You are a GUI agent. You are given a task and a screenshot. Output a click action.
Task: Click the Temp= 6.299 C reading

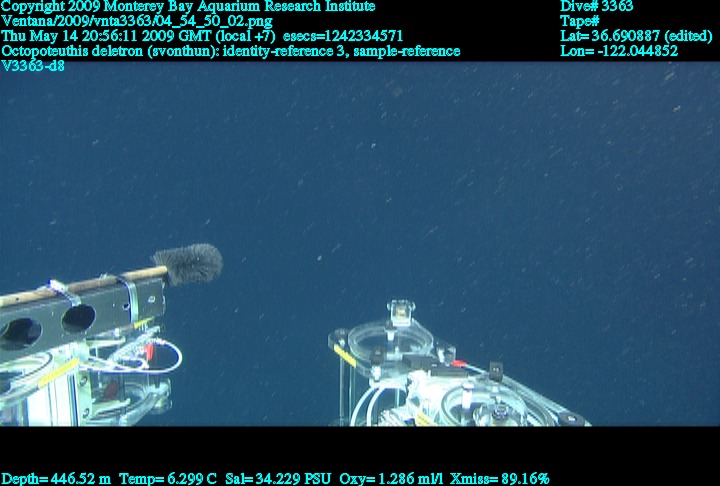click(168, 479)
